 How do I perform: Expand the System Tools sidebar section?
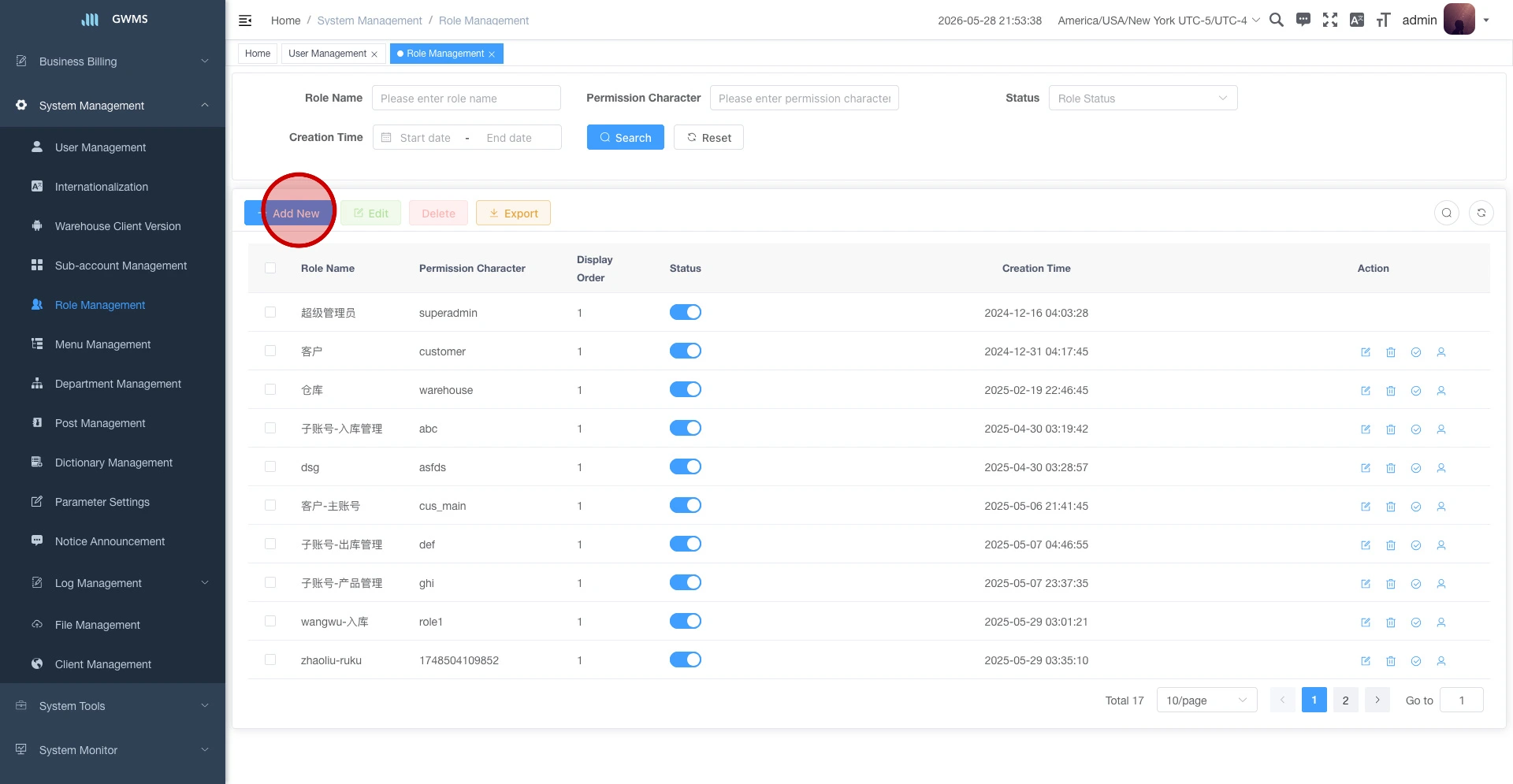click(113, 706)
